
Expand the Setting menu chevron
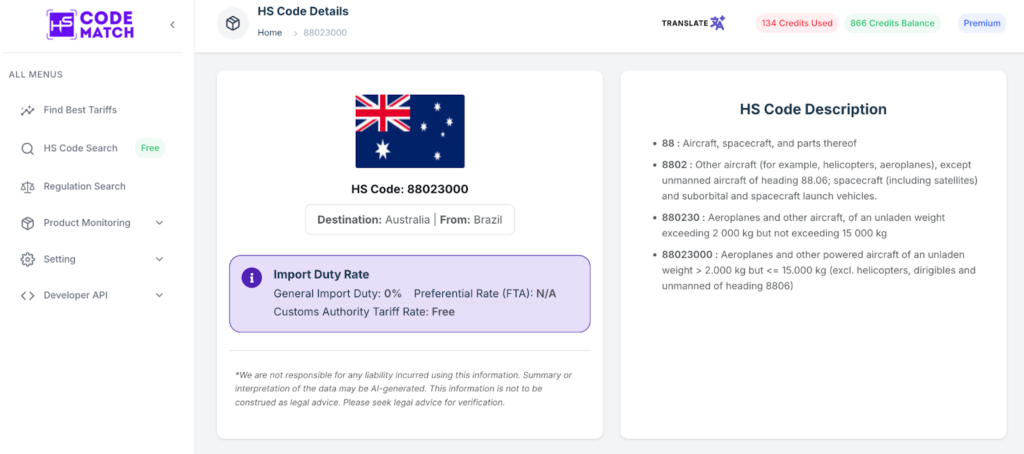point(159,259)
